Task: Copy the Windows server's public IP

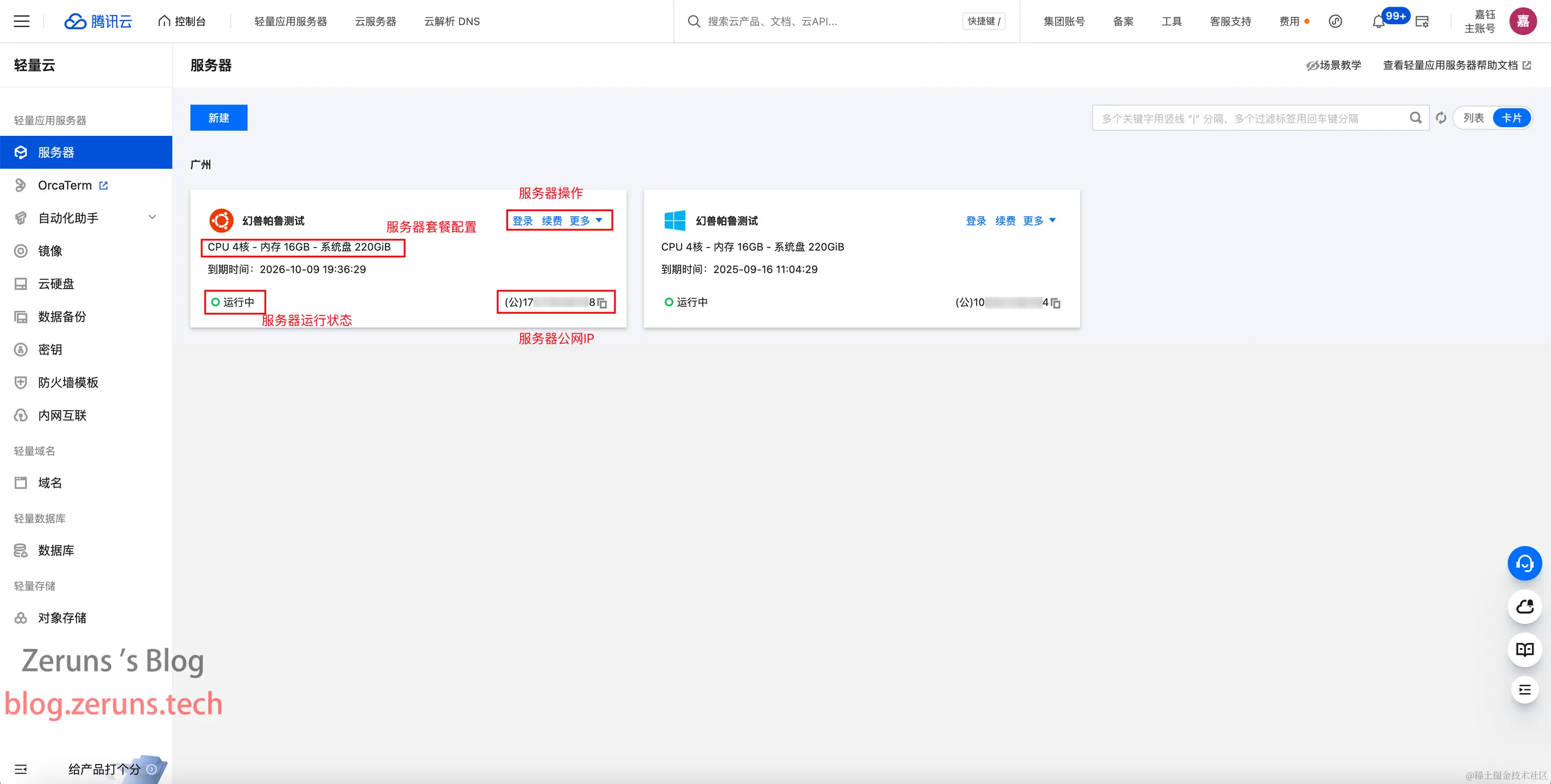Action: (x=1056, y=303)
